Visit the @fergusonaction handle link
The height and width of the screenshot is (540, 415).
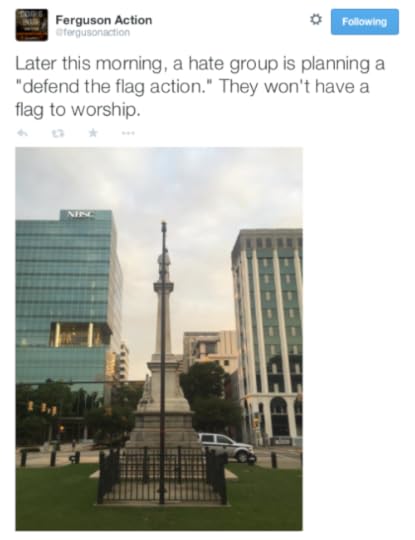click(x=93, y=32)
